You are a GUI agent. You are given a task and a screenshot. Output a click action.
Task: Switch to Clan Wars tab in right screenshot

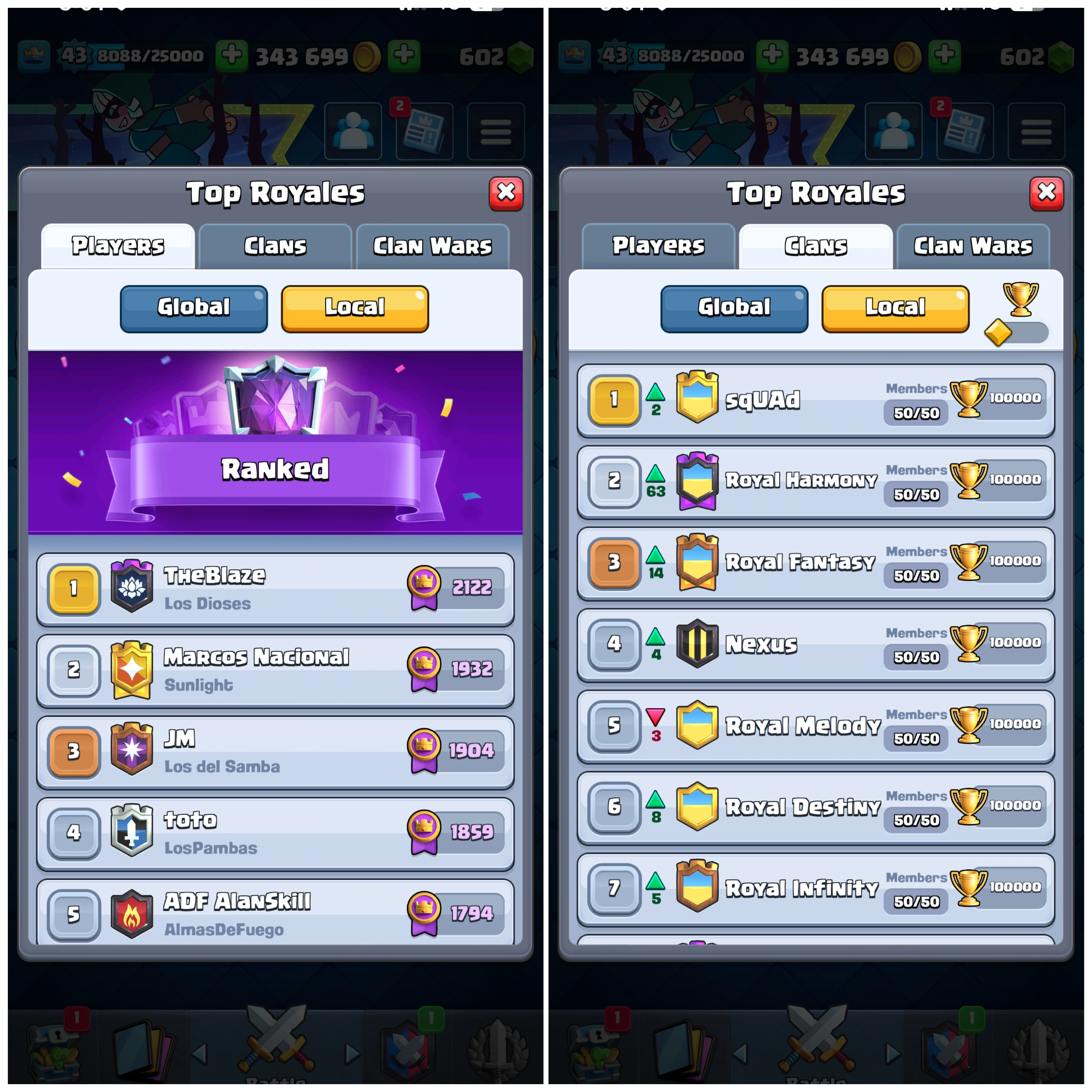point(973,246)
